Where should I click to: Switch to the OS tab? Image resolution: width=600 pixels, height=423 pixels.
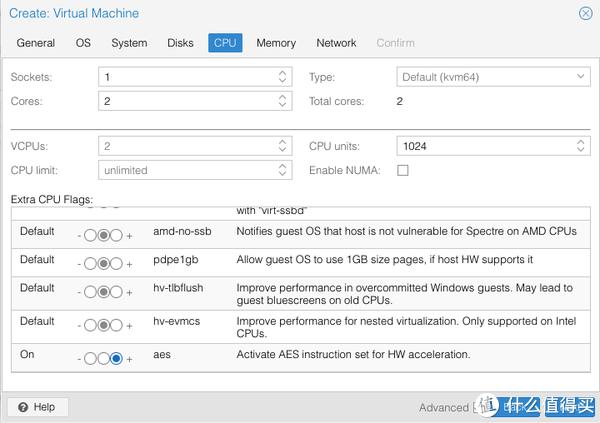pyautogui.click(x=83, y=43)
